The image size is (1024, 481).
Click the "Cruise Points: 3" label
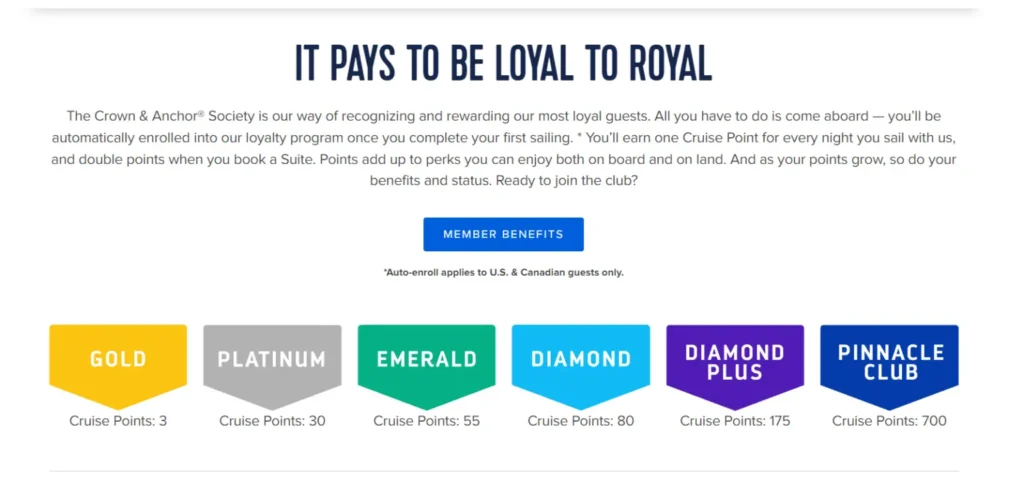(x=118, y=421)
